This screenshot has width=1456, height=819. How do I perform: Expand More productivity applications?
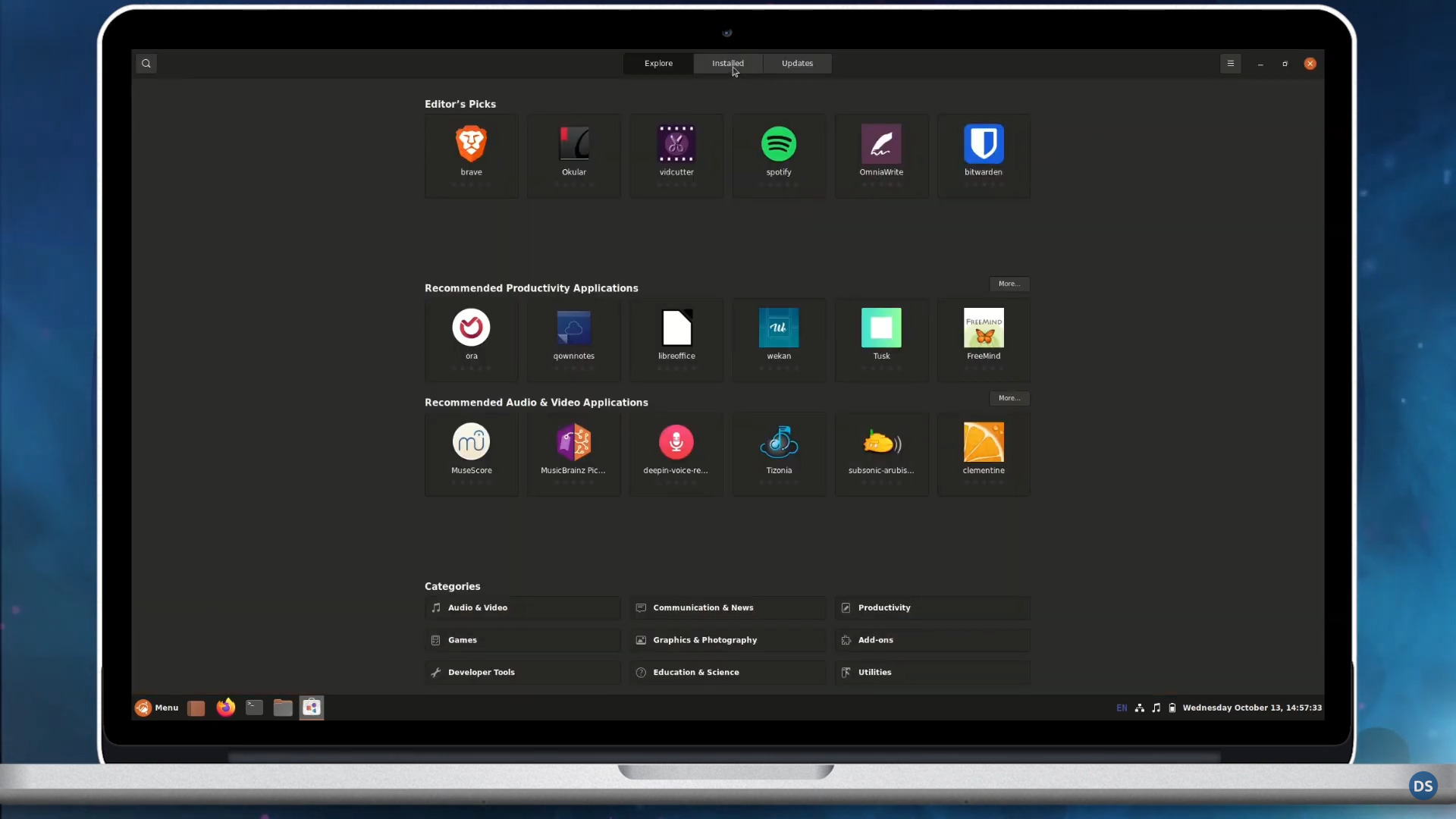(x=1009, y=284)
